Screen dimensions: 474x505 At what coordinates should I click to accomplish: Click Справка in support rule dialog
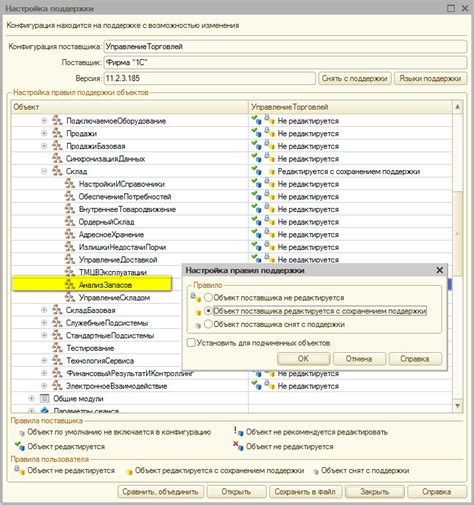(x=415, y=359)
